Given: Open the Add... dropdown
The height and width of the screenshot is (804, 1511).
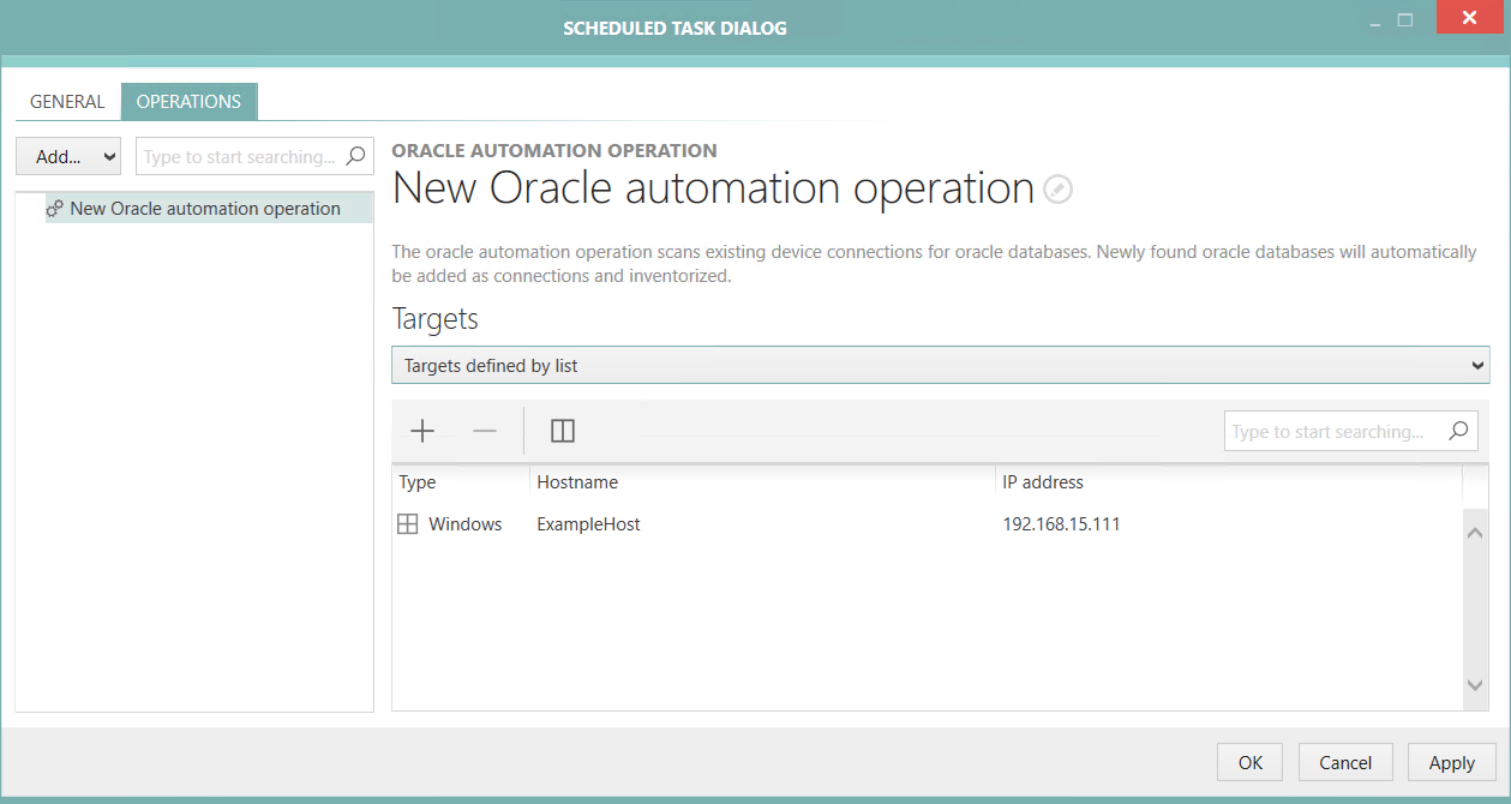Looking at the screenshot, I should (x=67, y=156).
